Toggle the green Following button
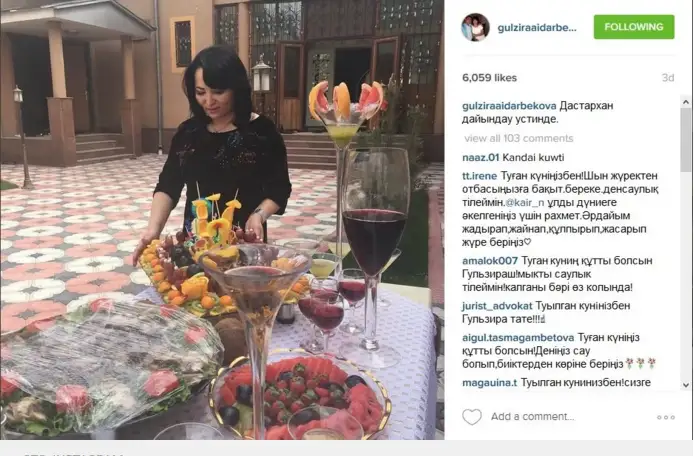The height and width of the screenshot is (456, 694). click(634, 27)
